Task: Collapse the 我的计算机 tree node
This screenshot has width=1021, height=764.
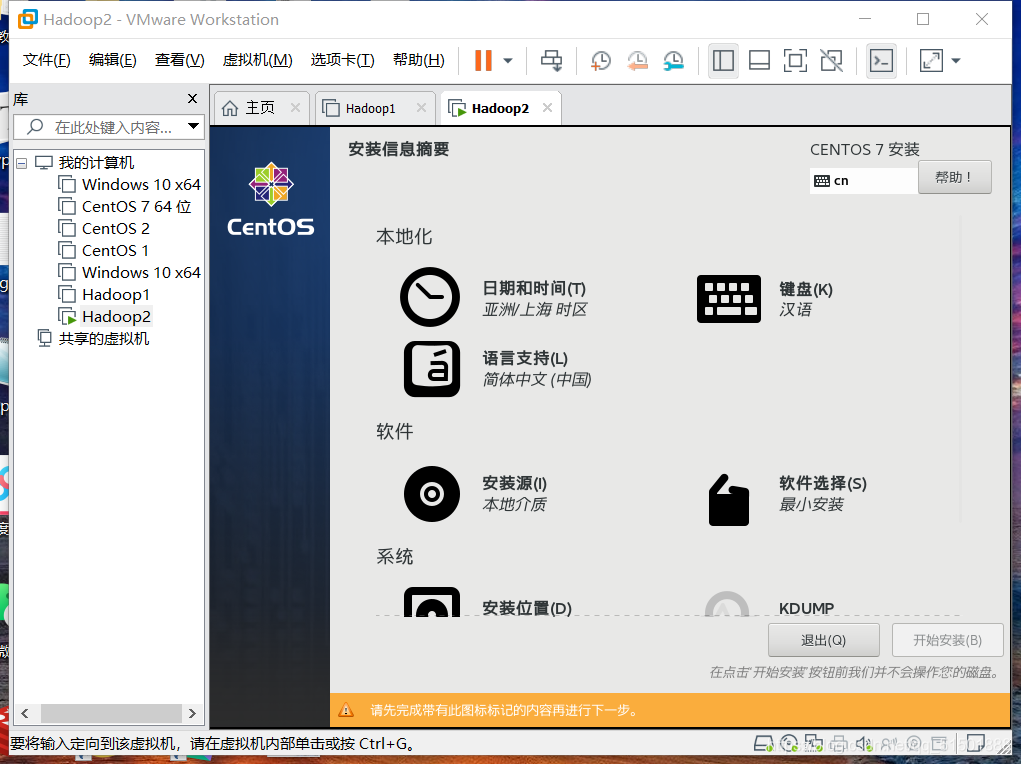Action: 21,163
